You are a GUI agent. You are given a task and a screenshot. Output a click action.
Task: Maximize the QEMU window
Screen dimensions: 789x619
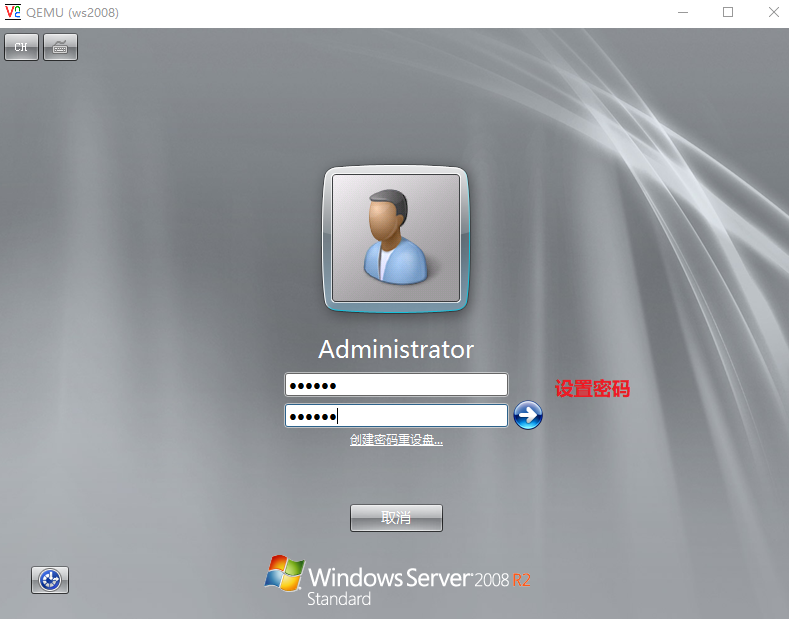tap(728, 13)
